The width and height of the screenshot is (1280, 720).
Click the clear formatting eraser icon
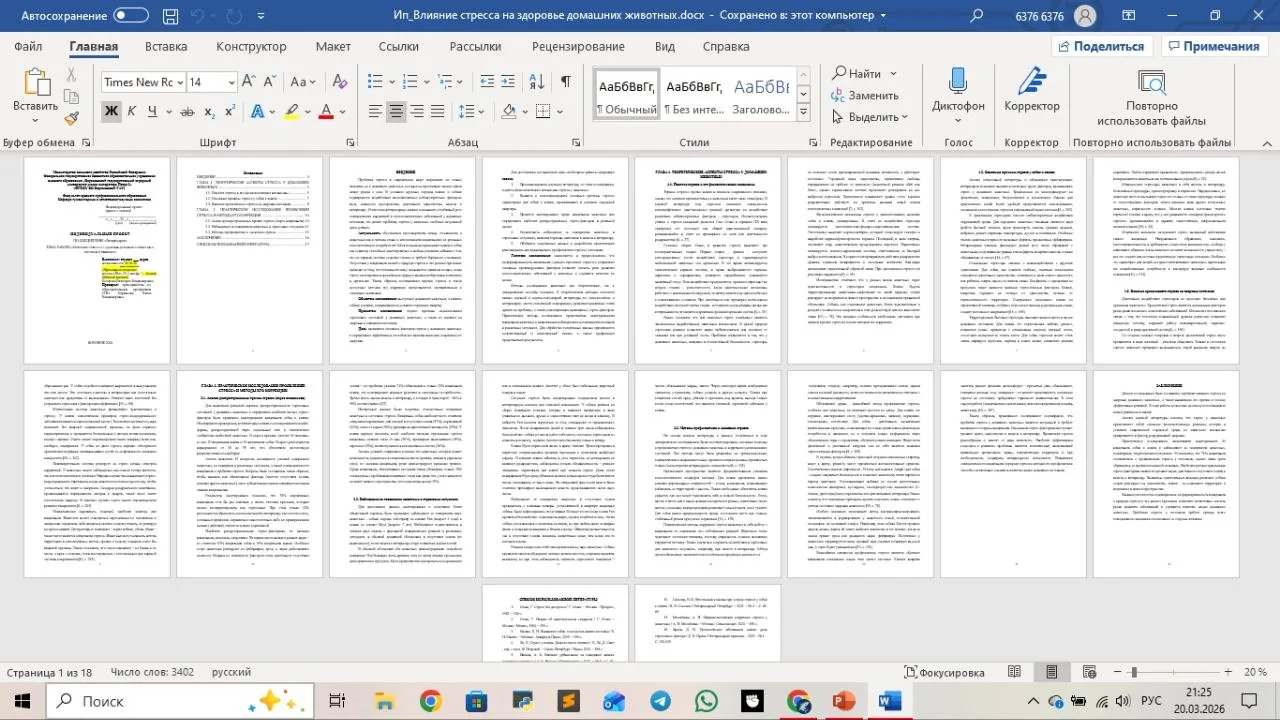(339, 82)
